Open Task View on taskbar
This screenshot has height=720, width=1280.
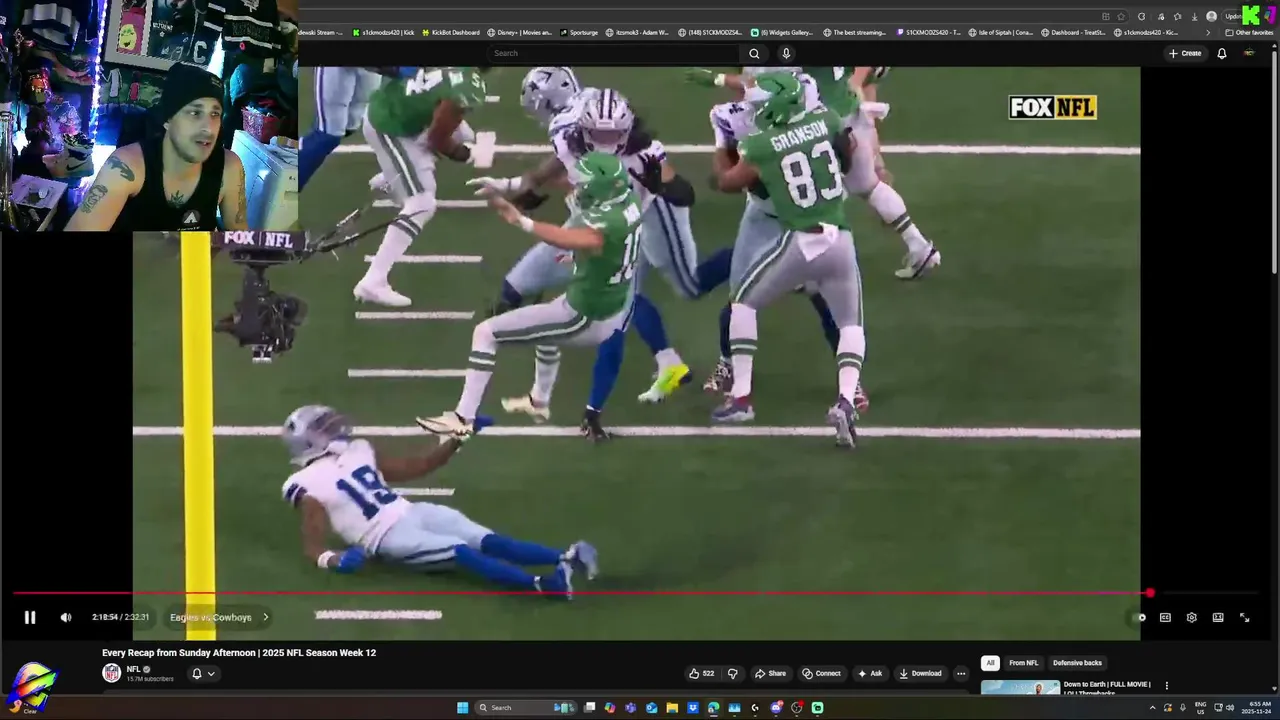[590, 708]
